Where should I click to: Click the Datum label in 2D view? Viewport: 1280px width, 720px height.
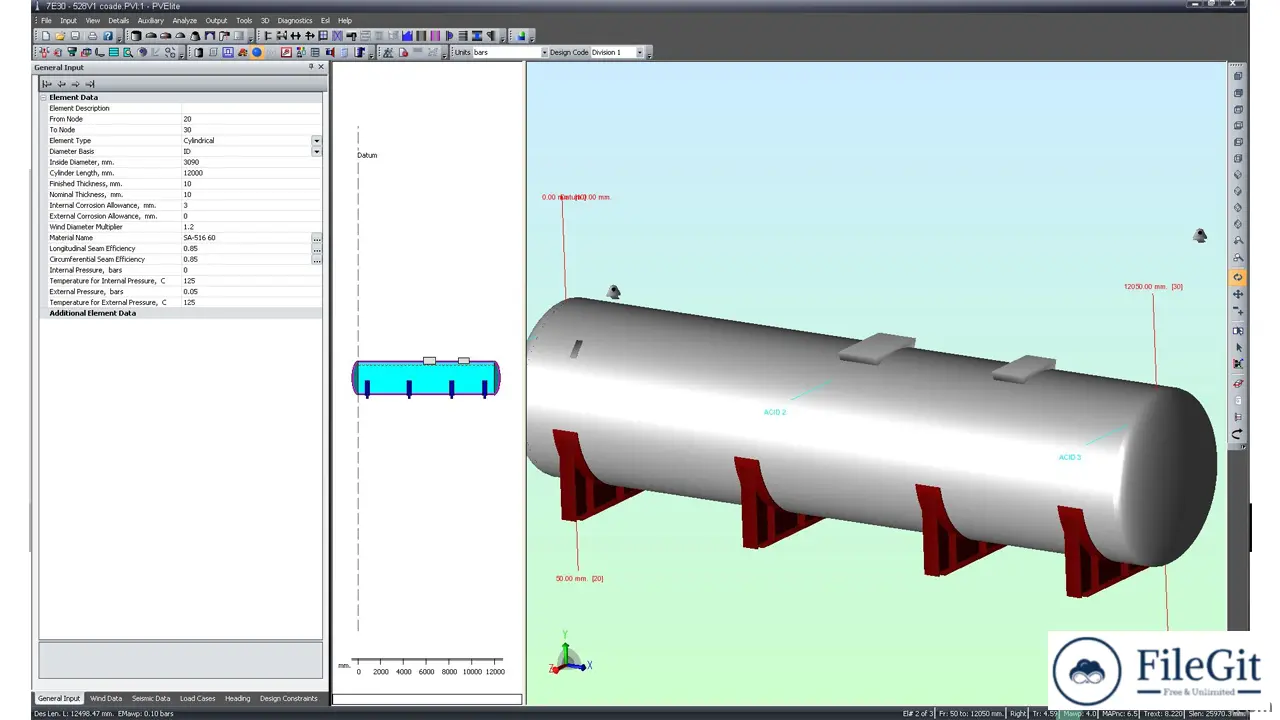pyautogui.click(x=367, y=155)
